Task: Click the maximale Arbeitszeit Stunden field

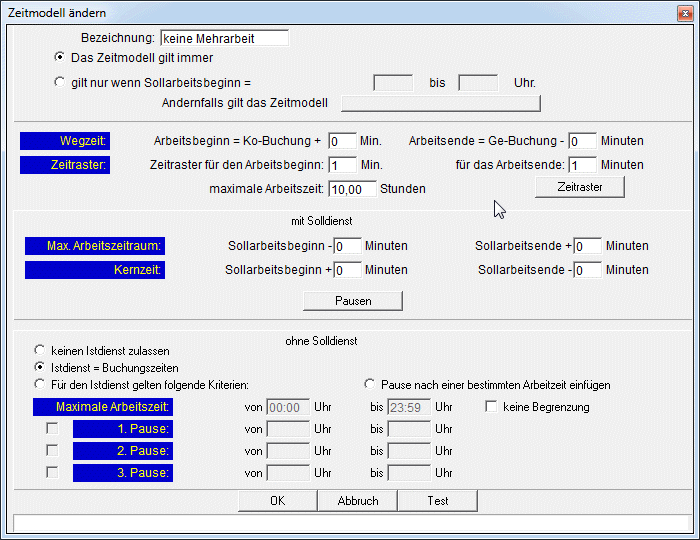Action: pos(352,188)
